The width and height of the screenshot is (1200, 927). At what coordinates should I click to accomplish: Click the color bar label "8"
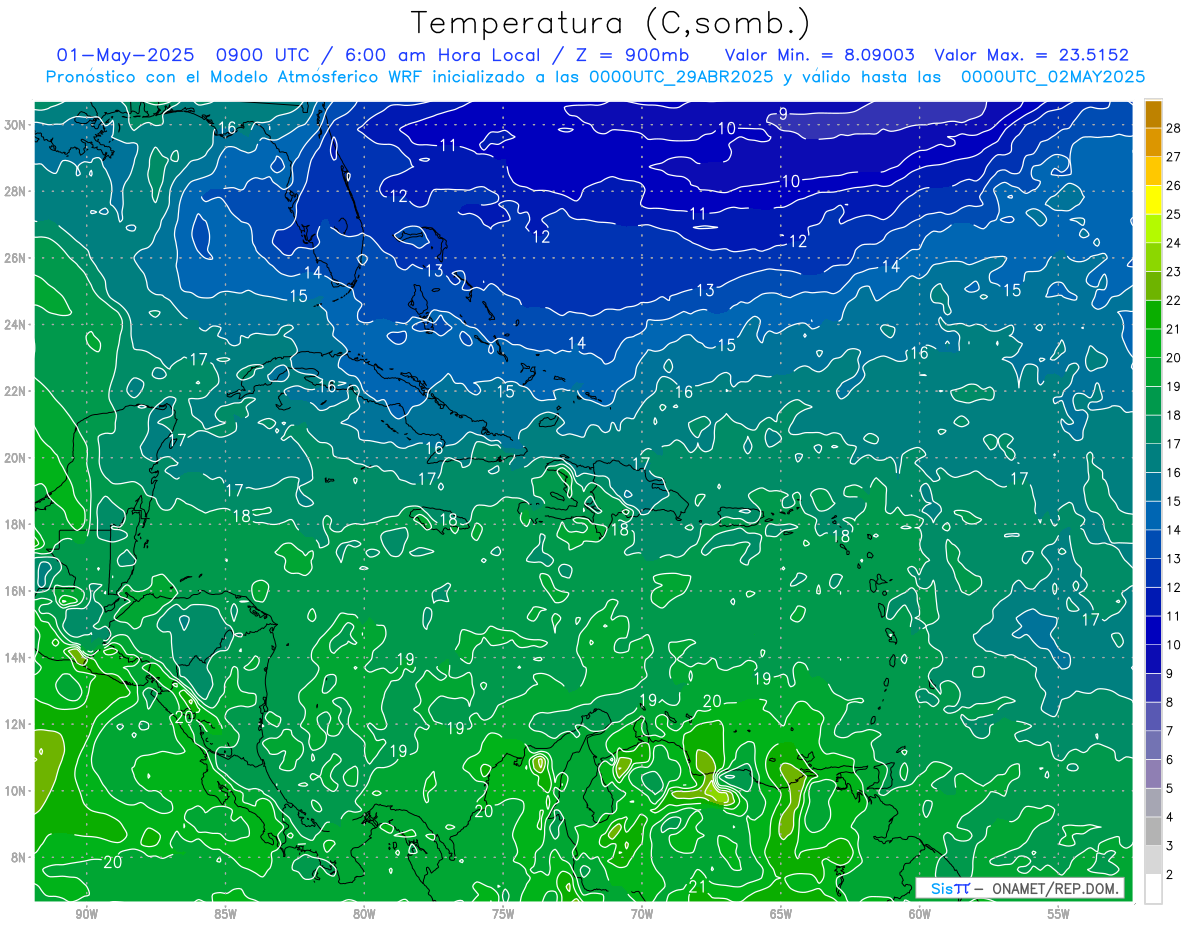[1170, 703]
